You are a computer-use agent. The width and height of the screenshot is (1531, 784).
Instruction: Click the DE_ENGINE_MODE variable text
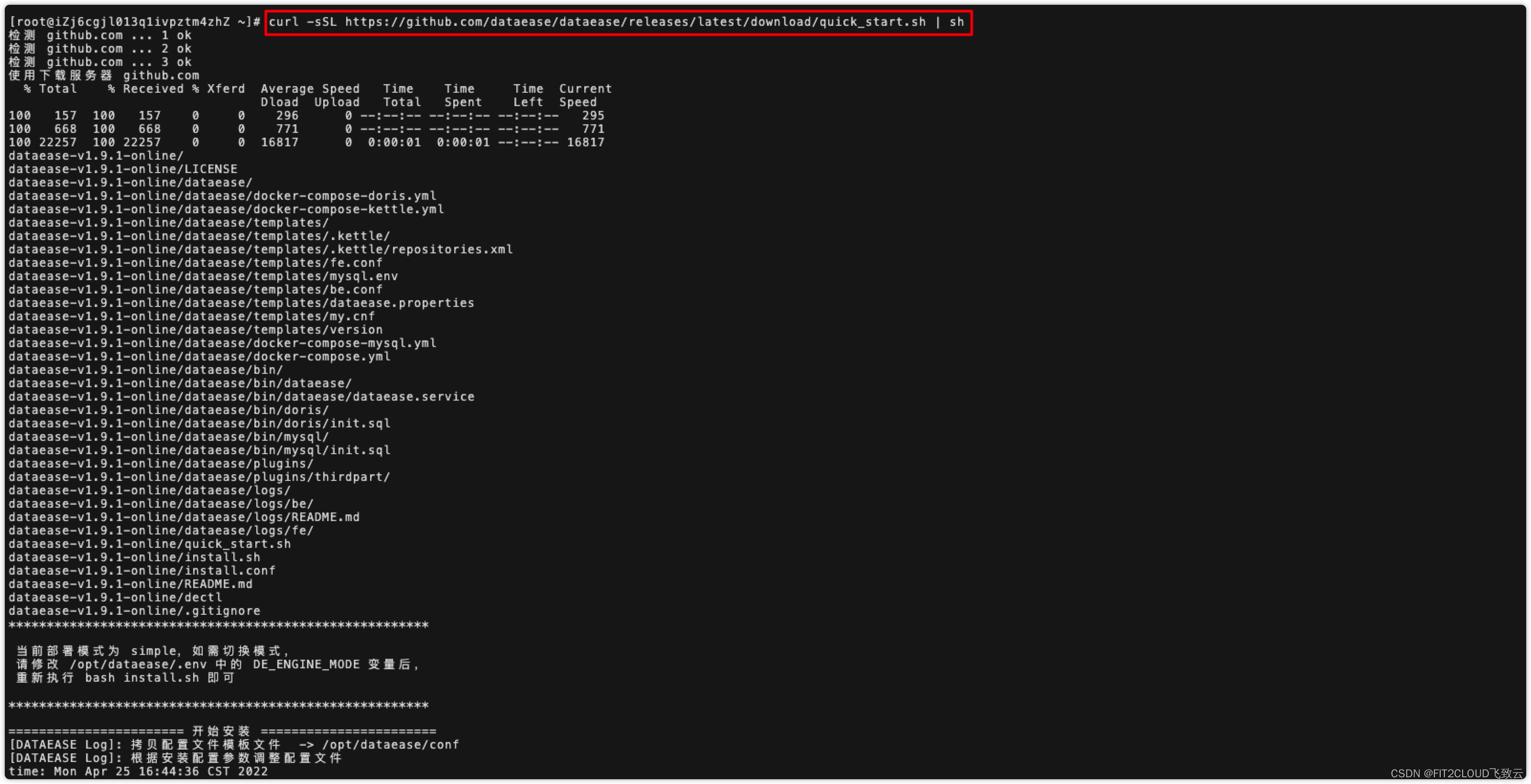[306, 664]
